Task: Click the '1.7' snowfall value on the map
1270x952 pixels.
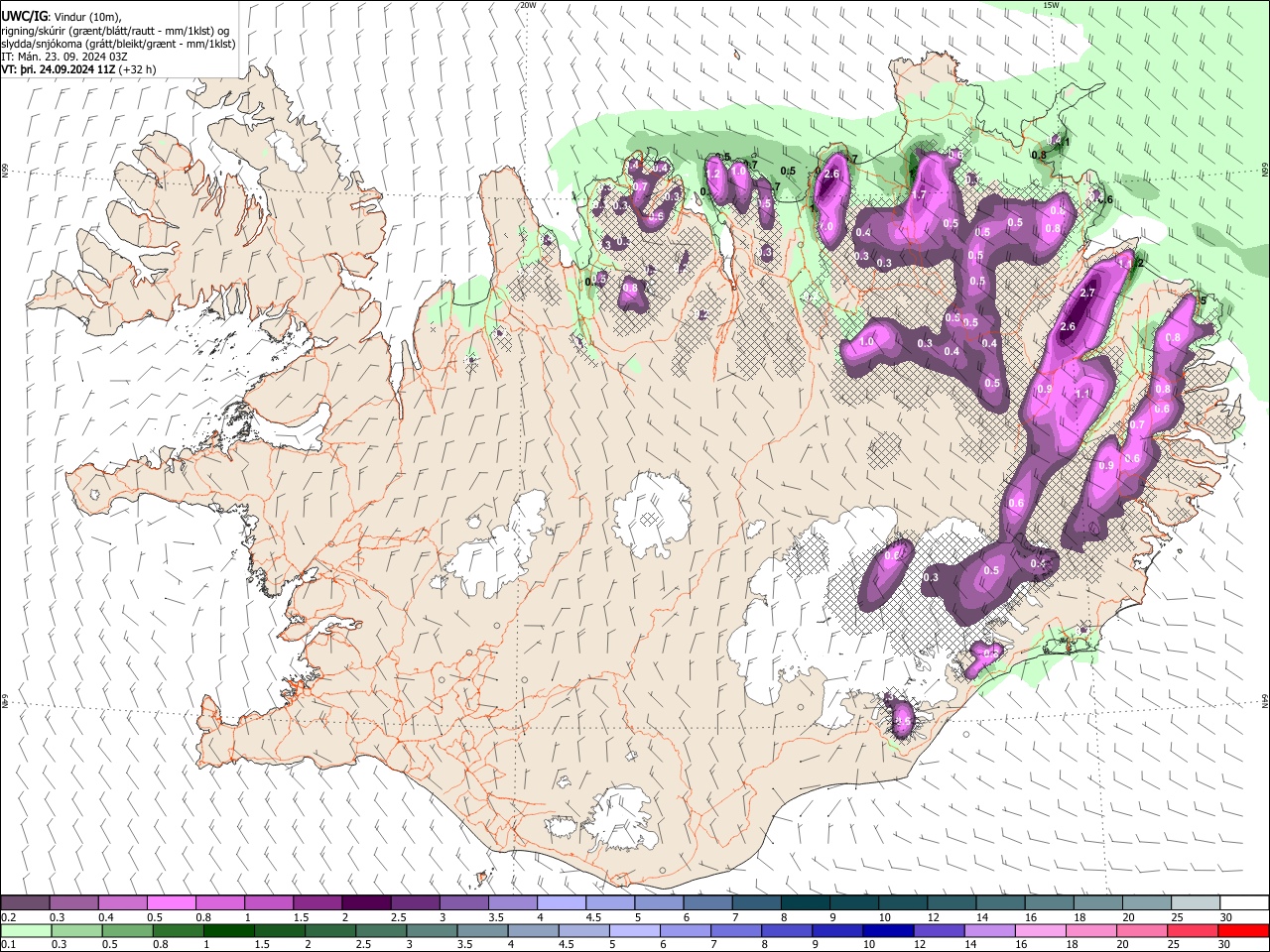Action: [919, 195]
